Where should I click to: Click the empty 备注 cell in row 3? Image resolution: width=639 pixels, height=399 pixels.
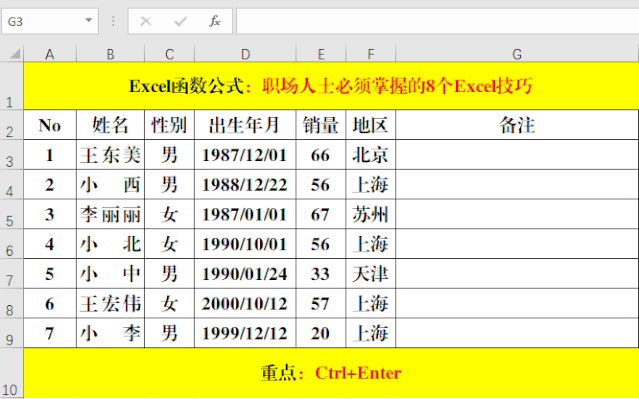pyautogui.click(x=517, y=155)
